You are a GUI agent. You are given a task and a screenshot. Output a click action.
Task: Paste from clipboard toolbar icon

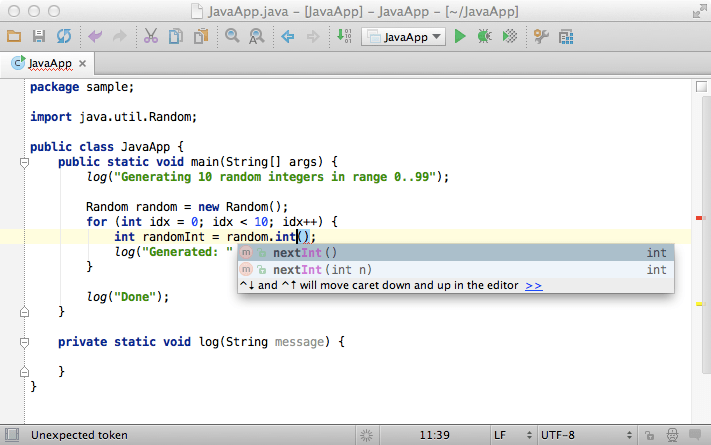point(201,36)
